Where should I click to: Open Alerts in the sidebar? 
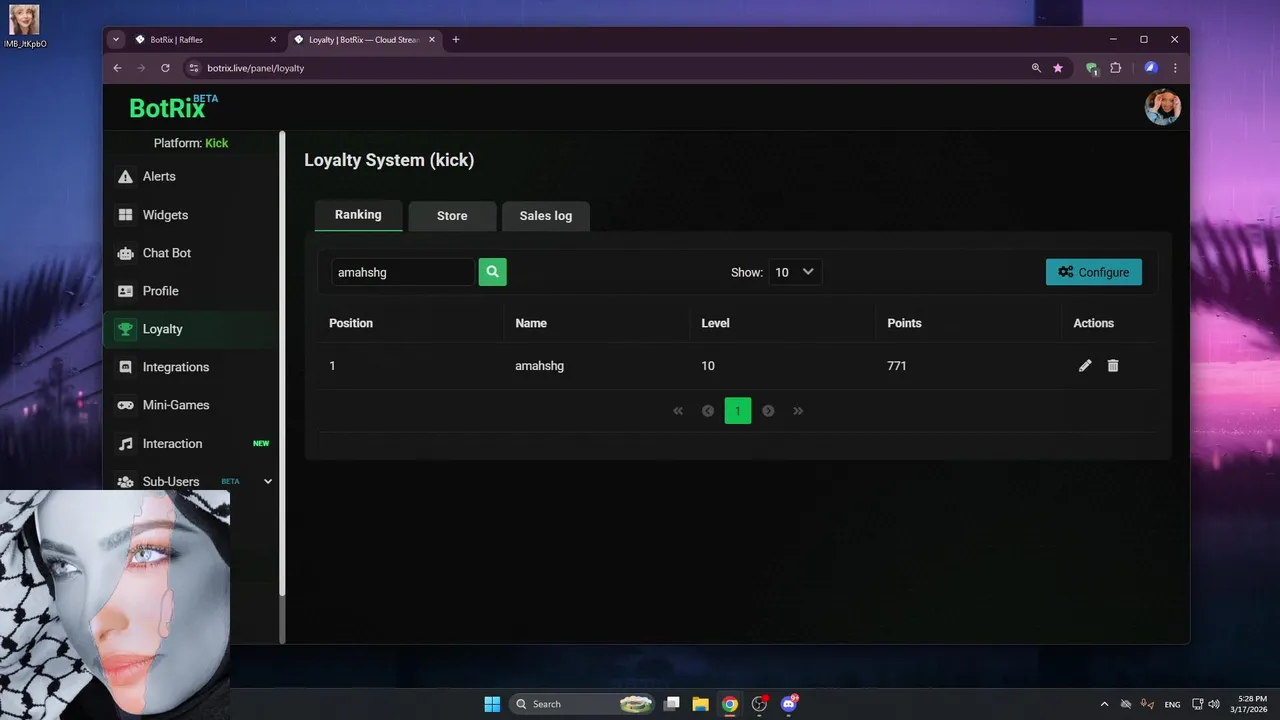191,176
